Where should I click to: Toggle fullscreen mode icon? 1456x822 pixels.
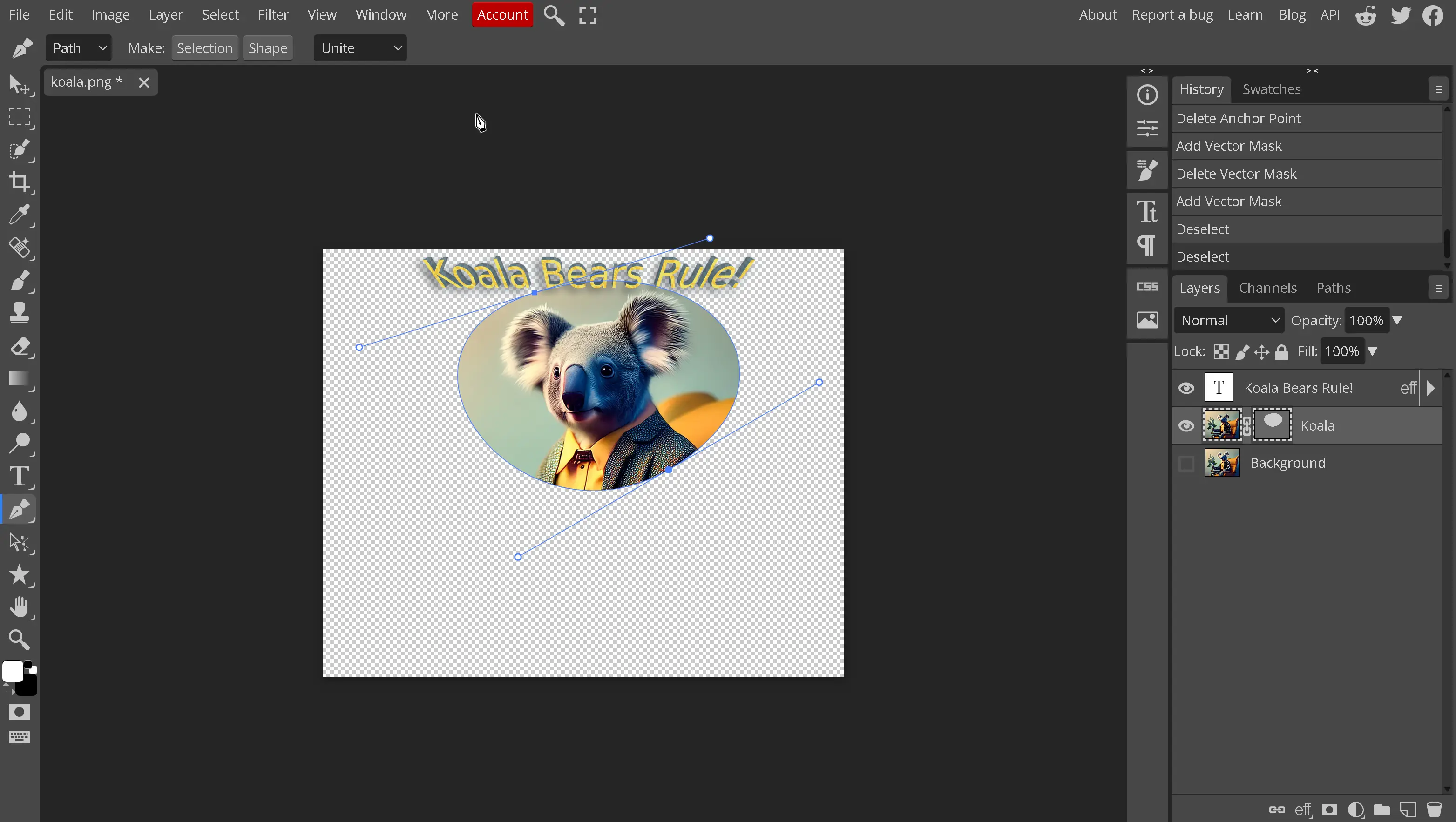point(588,15)
